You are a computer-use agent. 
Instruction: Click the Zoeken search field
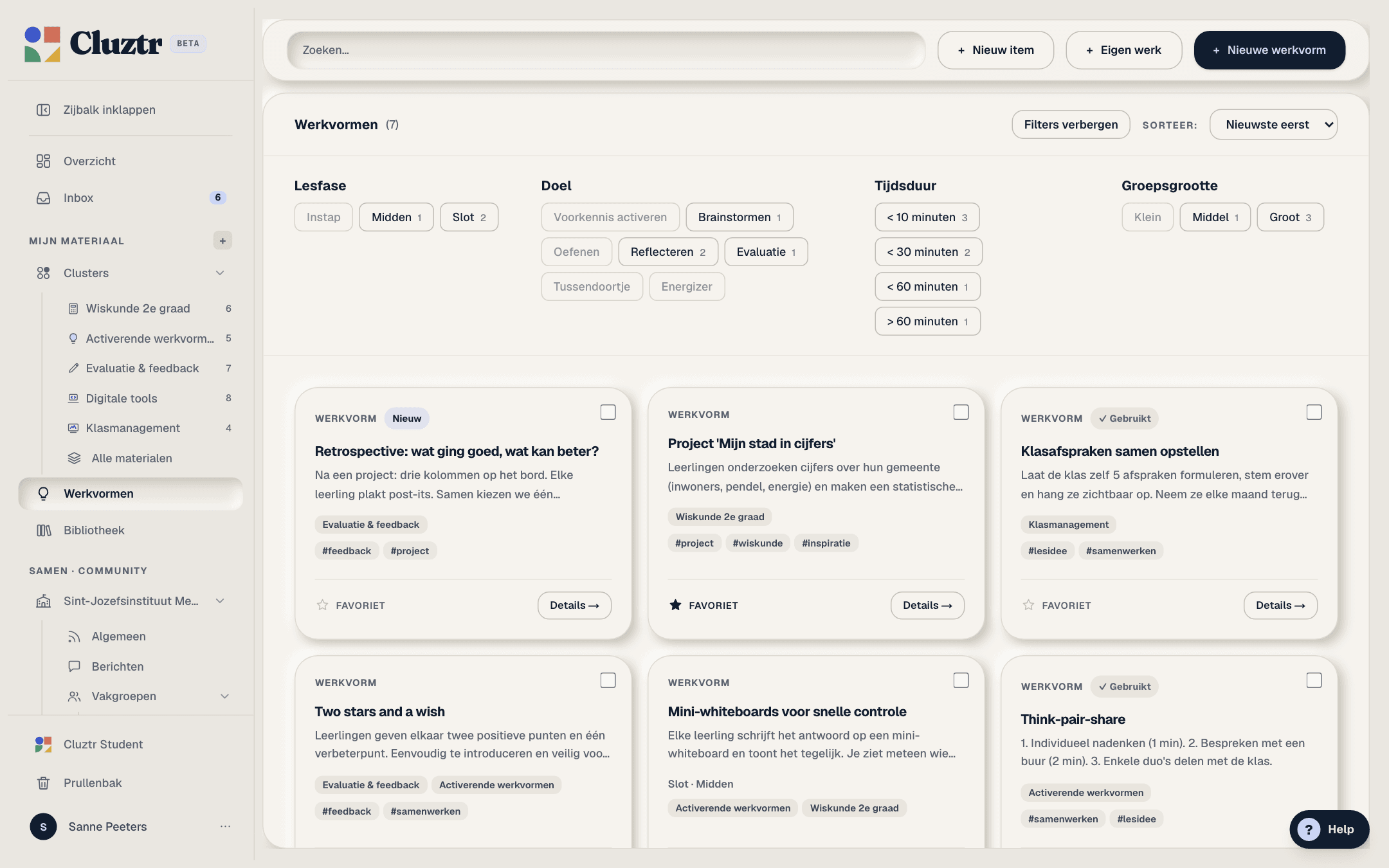606,50
